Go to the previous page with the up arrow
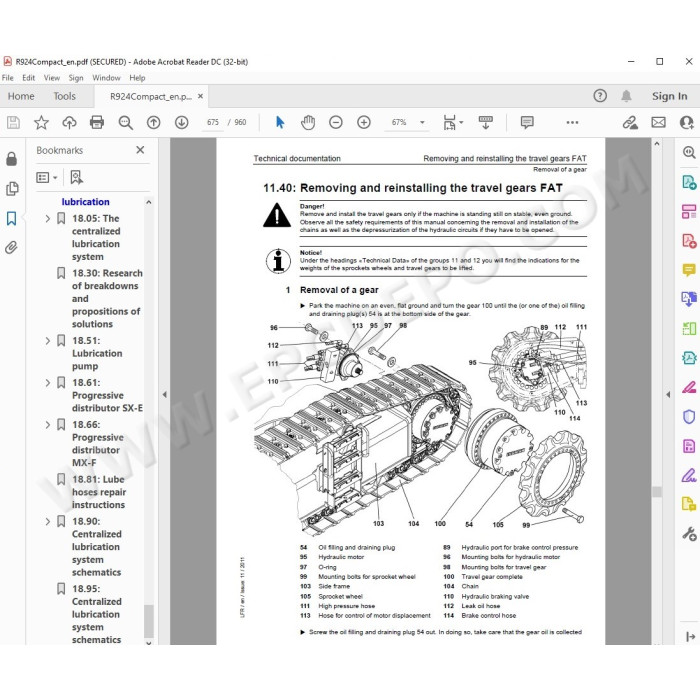The image size is (700, 700). coord(154,122)
